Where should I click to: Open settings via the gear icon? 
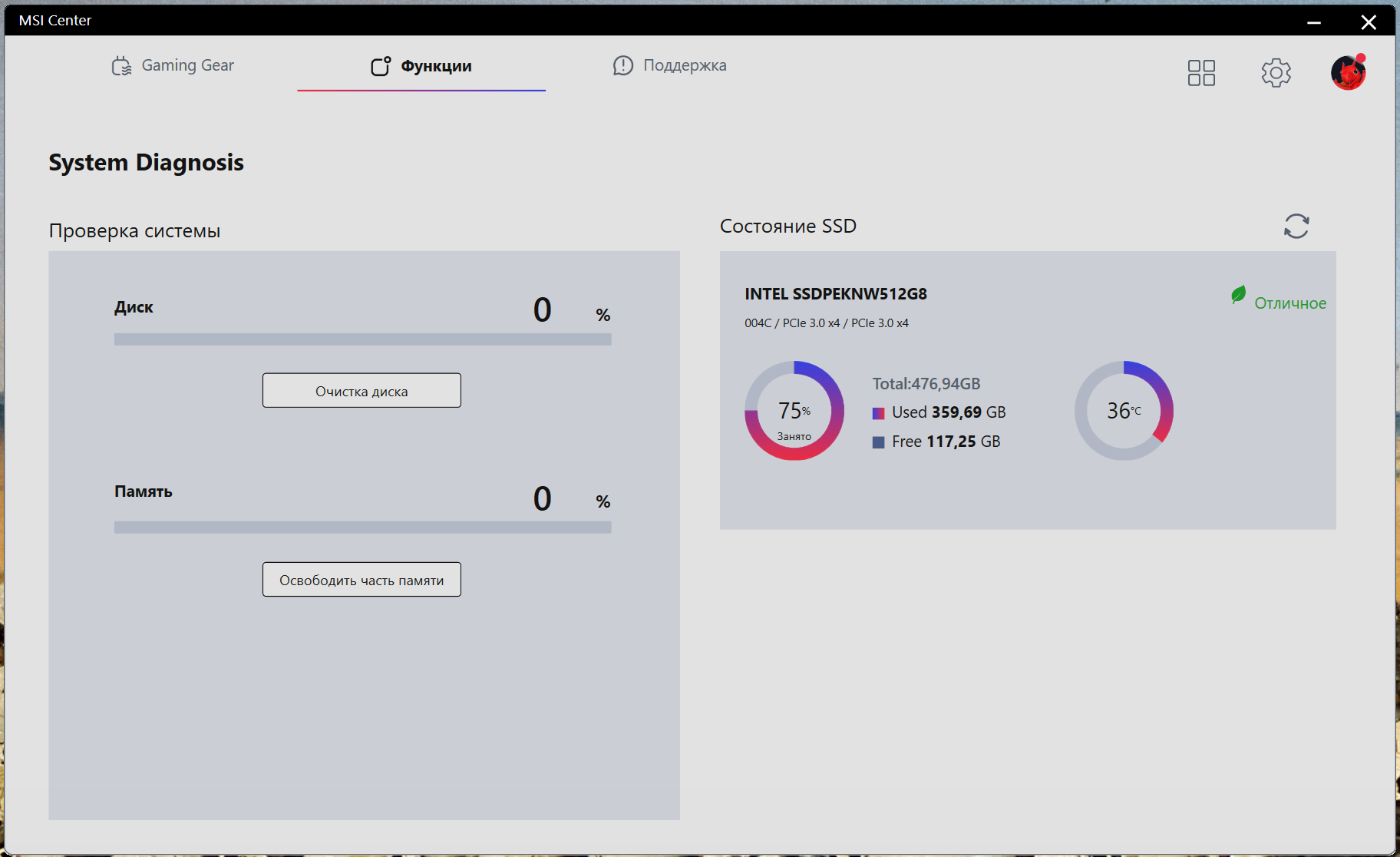[x=1276, y=73]
